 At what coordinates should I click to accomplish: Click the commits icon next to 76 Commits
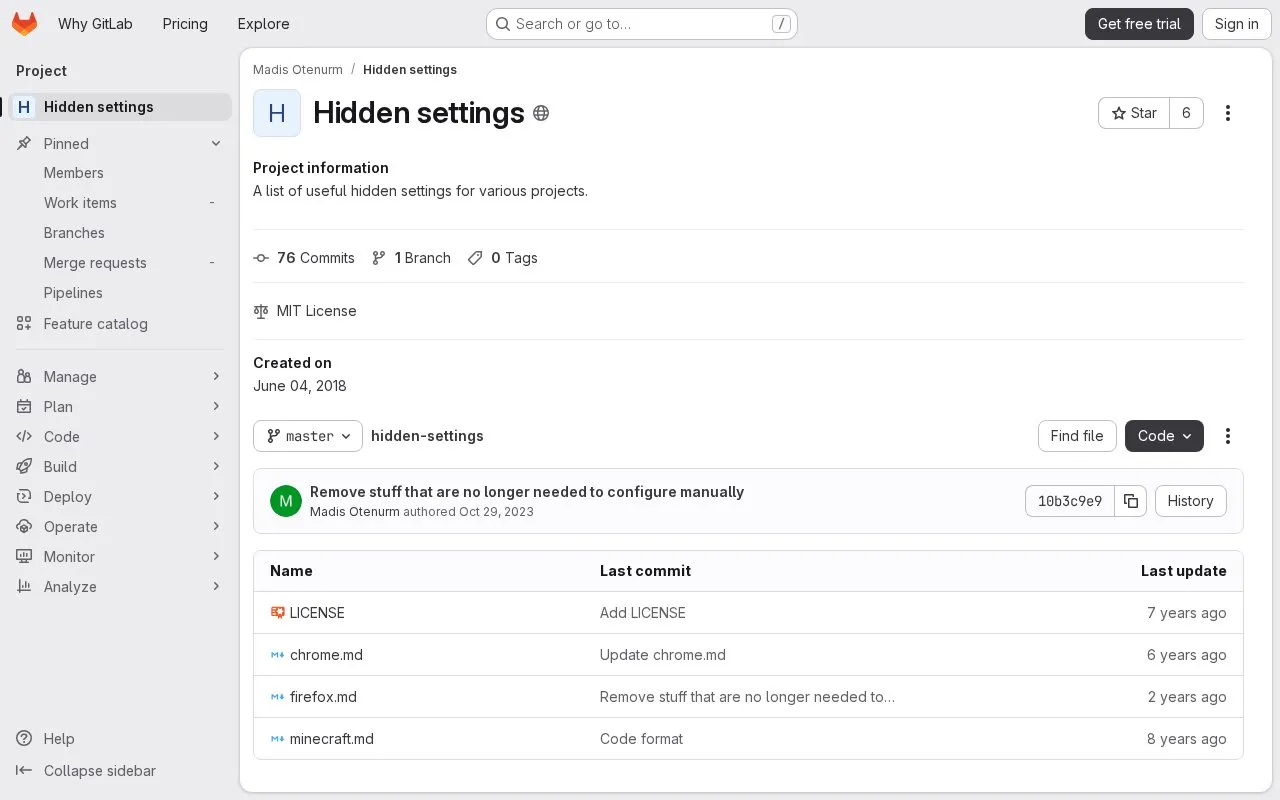(261, 258)
